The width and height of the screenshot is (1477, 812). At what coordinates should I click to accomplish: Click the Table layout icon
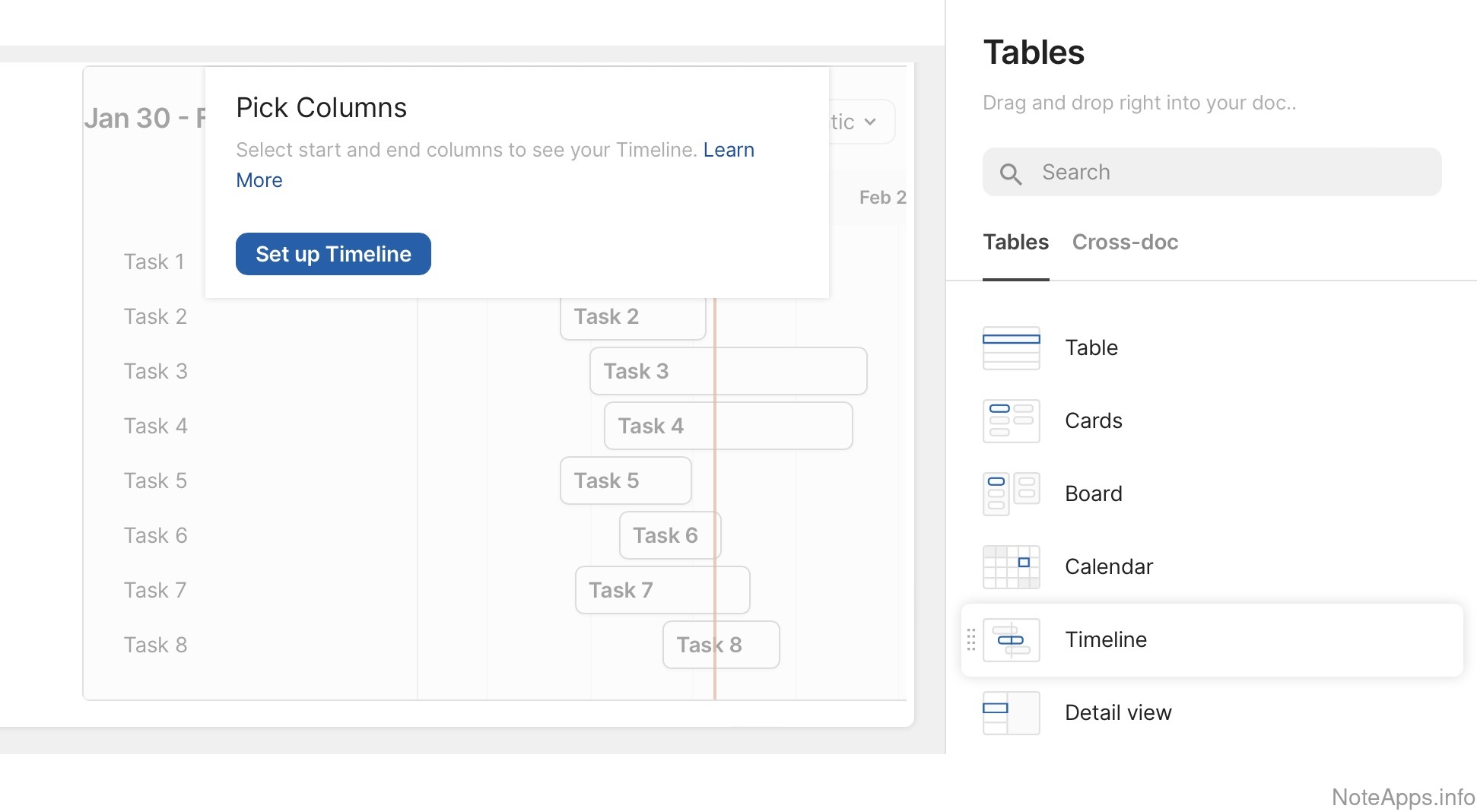(1011, 348)
